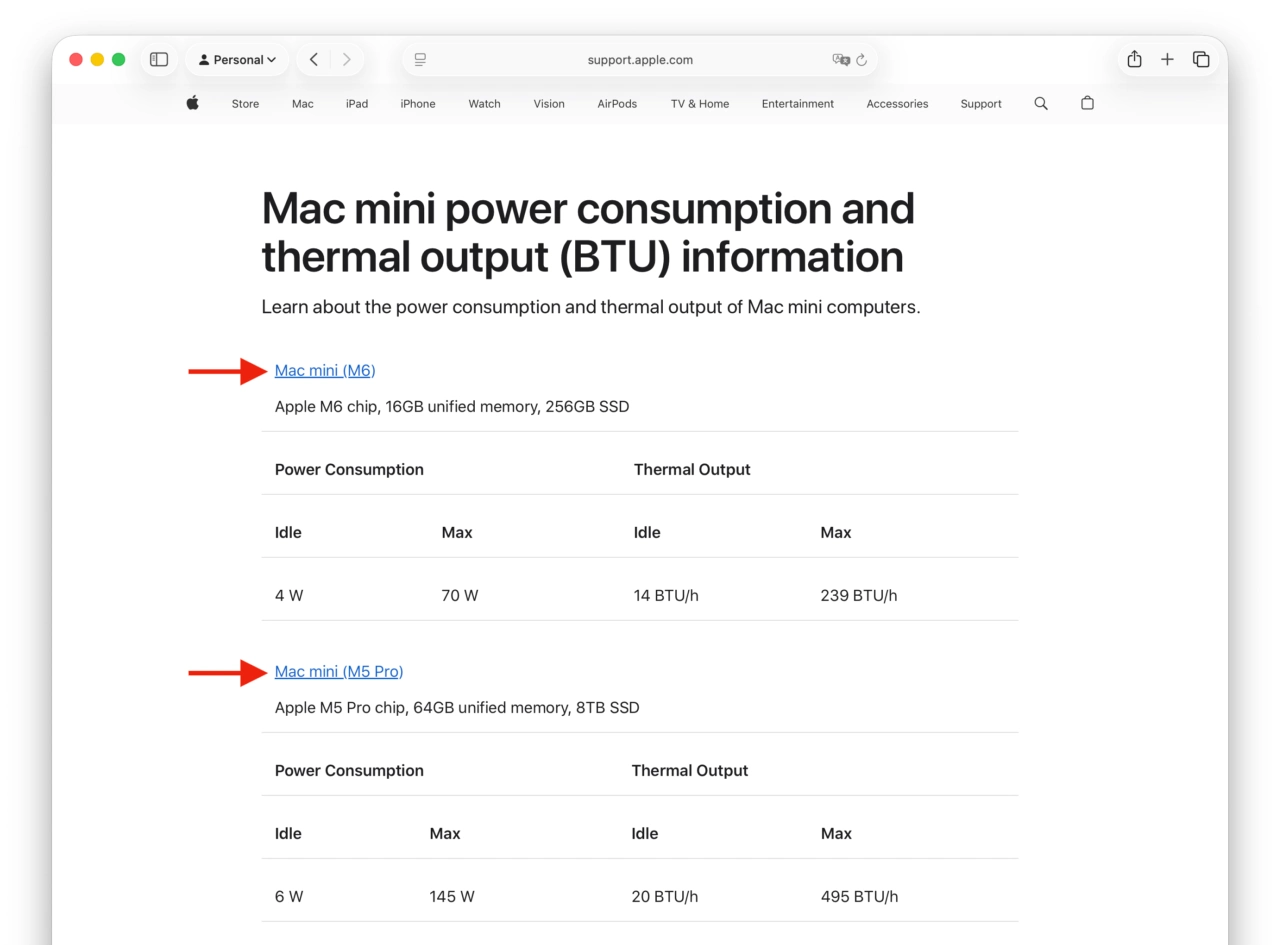Open the Personal profile dropdown
Screen dimensions: 1280x945
pyautogui.click(x=237, y=60)
